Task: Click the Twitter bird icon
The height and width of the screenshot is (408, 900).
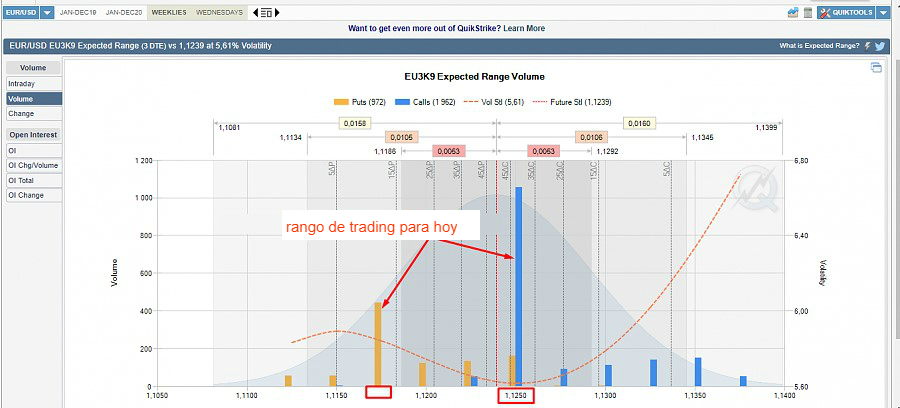Action: click(x=880, y=47)
